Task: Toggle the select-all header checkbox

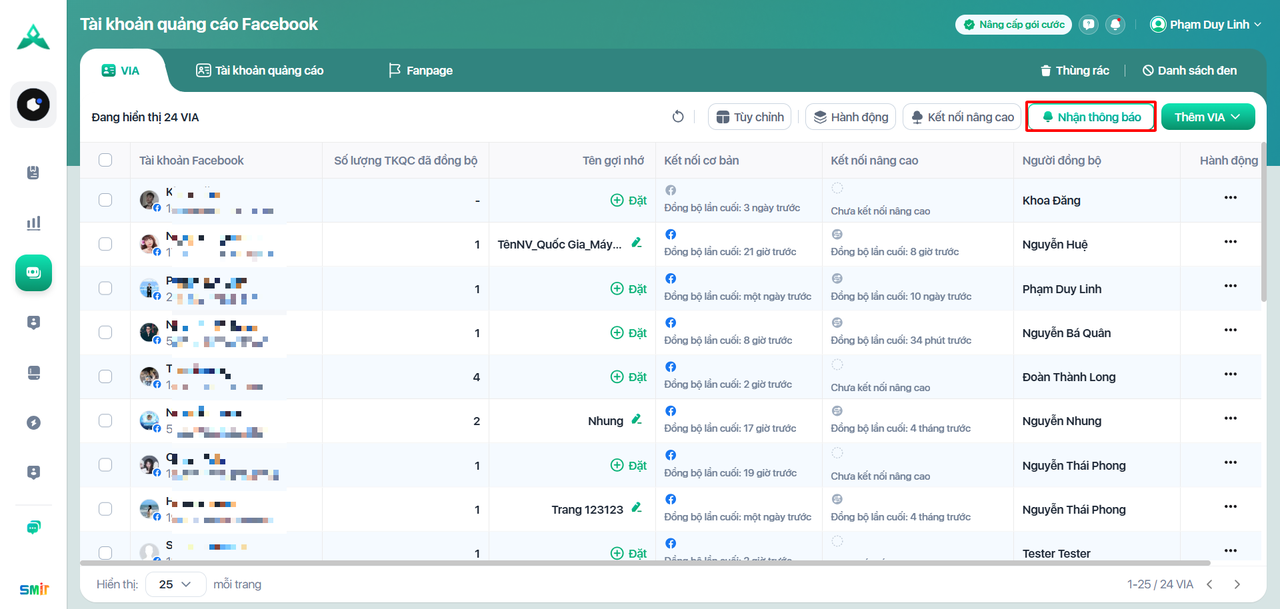Action: click(105, 160)
